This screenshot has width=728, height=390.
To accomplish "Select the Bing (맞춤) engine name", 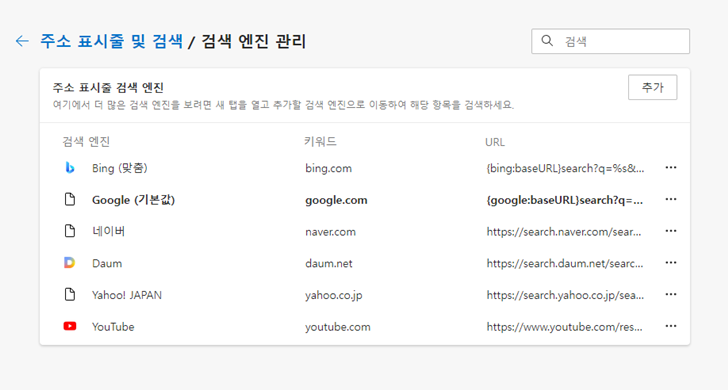I will 120,168.
